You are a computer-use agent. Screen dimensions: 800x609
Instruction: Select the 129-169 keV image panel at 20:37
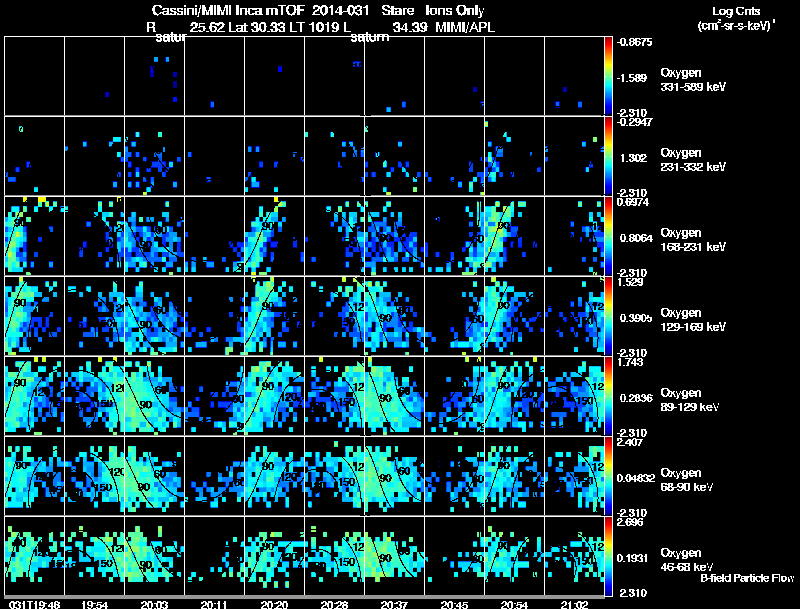pyautogui.click(x=394, y=316)
